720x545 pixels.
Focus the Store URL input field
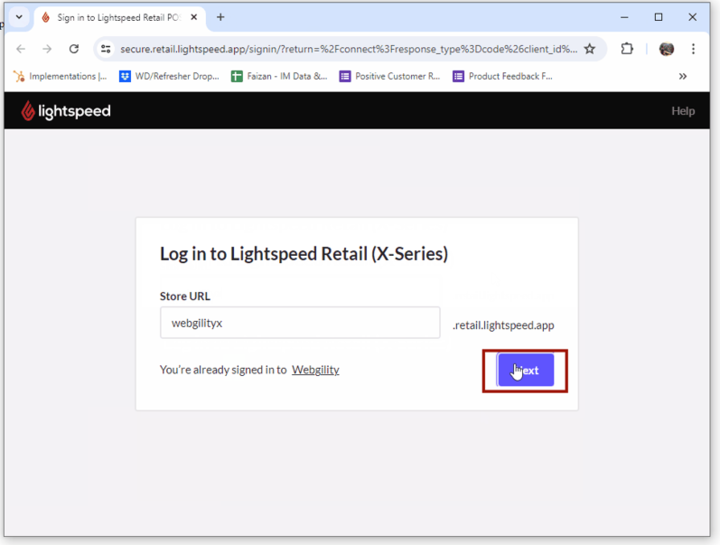point(300,323)
